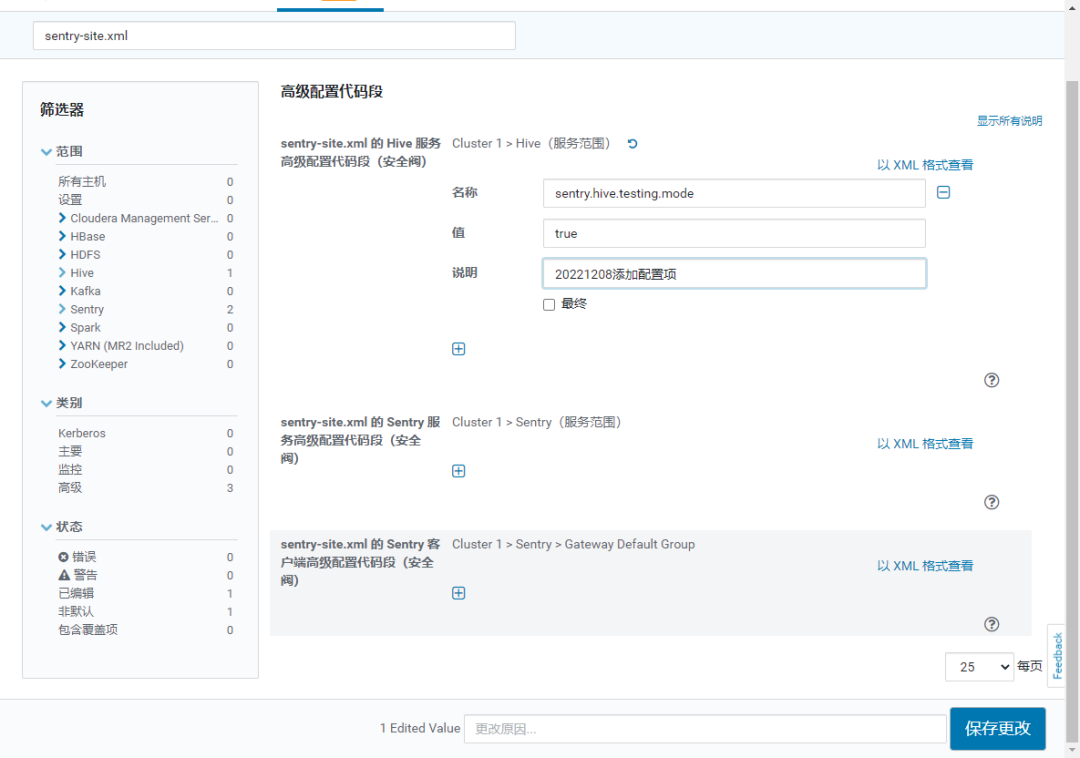The image size is (1080, 758).
Task: Add a property with plus icon under Sentry 服务范围
Action: coord(459,471)
